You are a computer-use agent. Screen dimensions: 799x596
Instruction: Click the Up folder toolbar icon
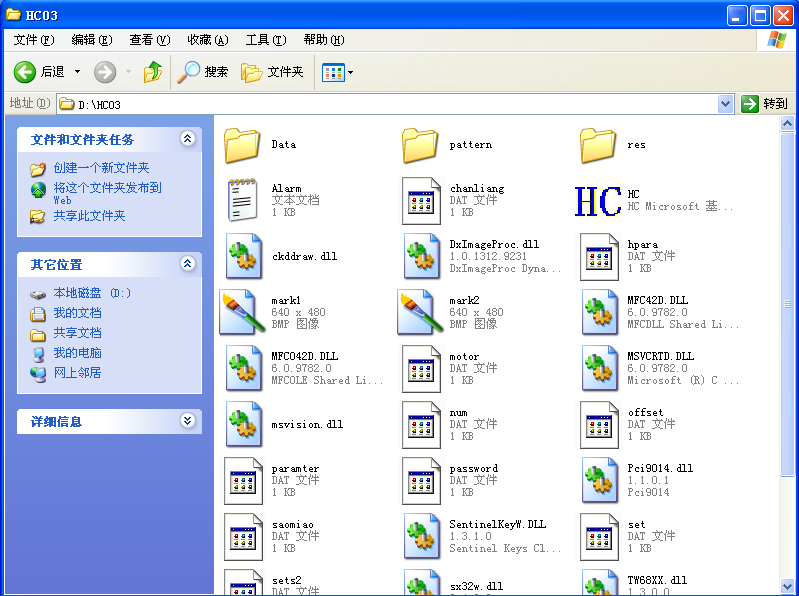coord(153,72)
